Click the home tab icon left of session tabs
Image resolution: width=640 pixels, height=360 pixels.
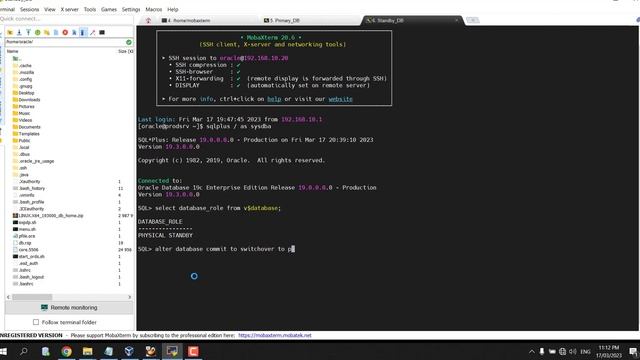click(148, 20)
